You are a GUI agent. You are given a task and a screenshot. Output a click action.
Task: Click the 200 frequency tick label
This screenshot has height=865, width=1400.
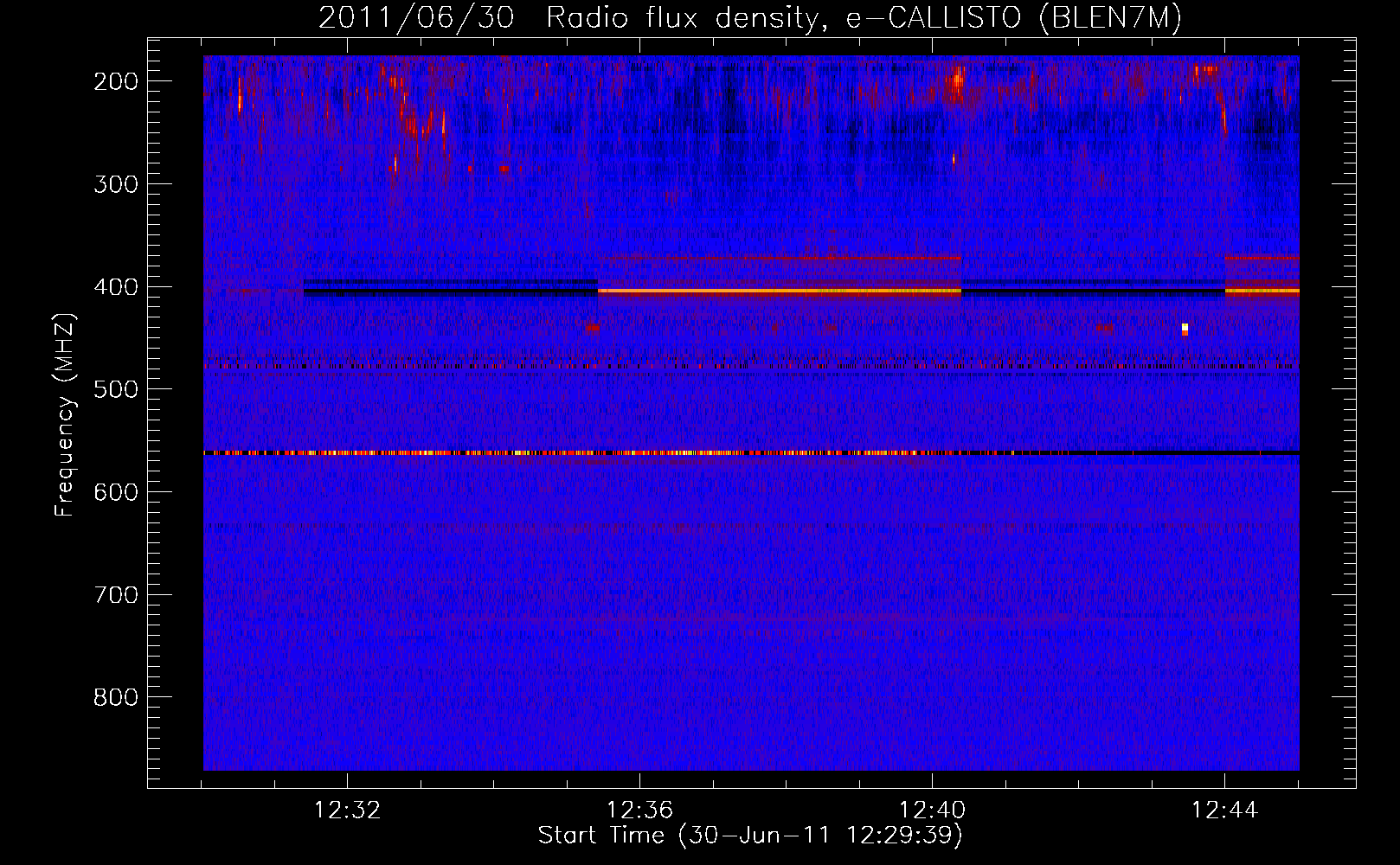pyautogui.click(x=116, y=81)
